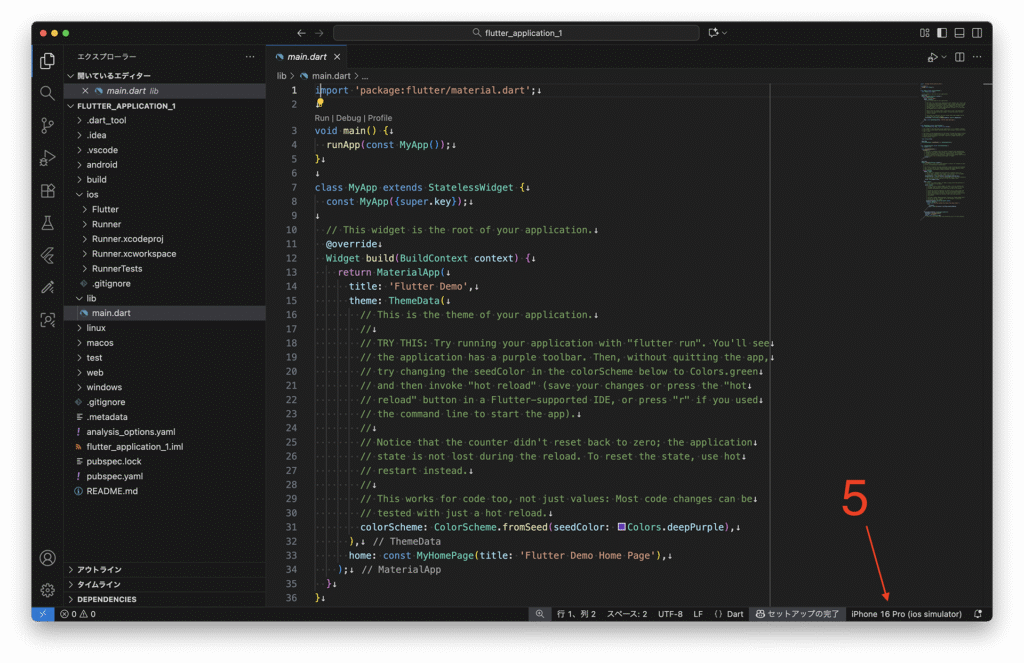This screenshot has width=1024, height=663.
Task: Open the Manage gear settings icon
Action: coord(47,590)
